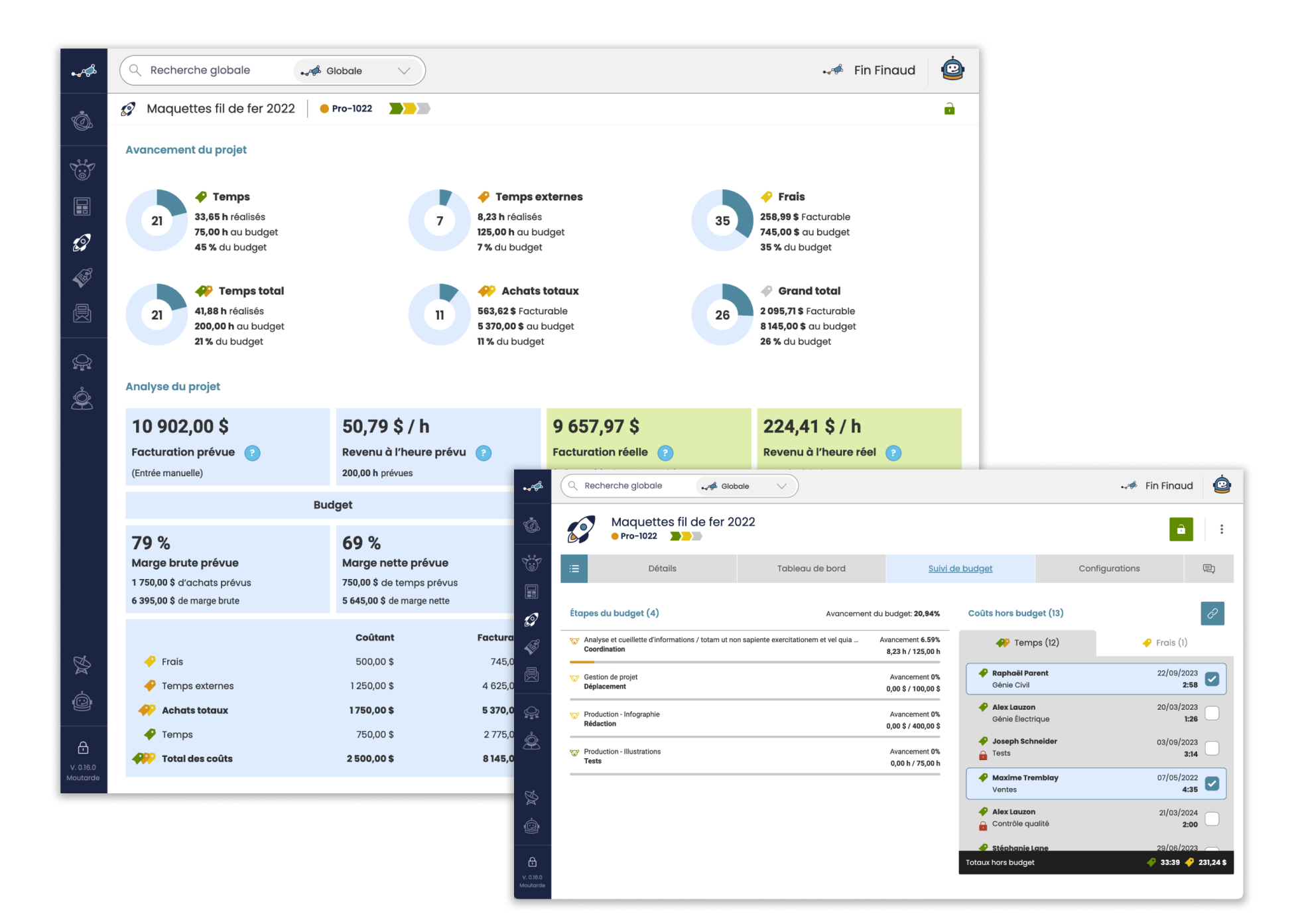The image size is (1300, 924).
Task: Show help for Revenu à l'heure prévu
Action: point(484,453)
